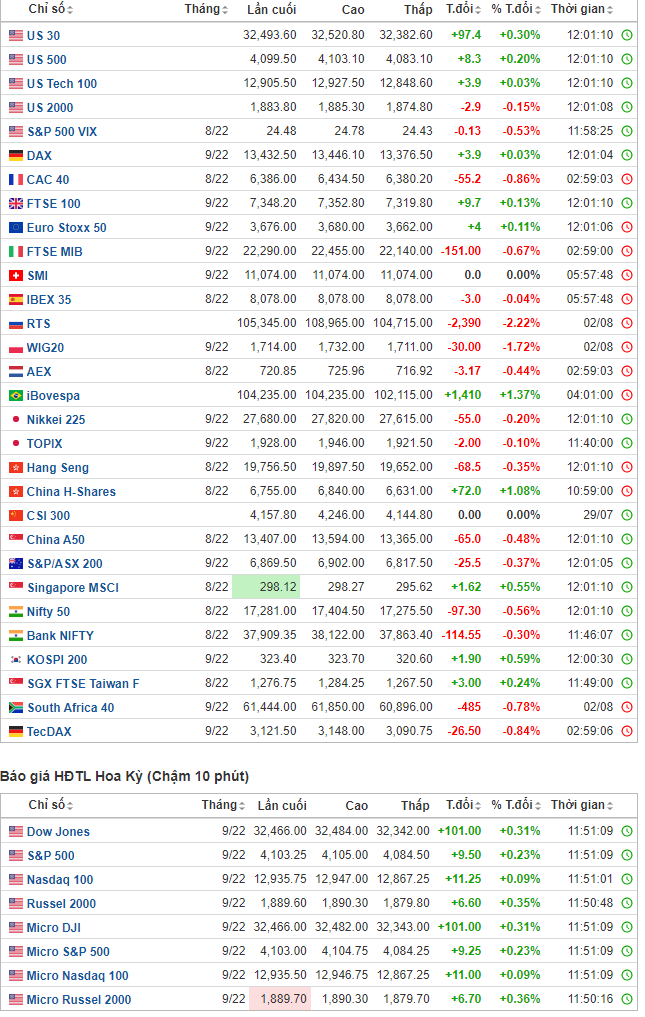Image resolution: width=645 pixels, height=1017 pixels.
Task: Open the Dow Jones futures link
Action: tap(58, 832)
